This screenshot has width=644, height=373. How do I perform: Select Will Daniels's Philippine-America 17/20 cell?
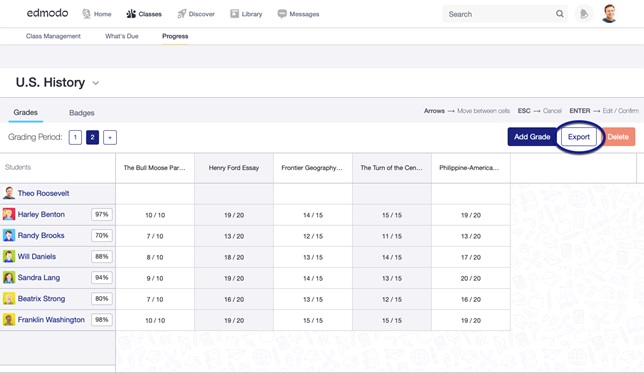[x=471, y=257]
